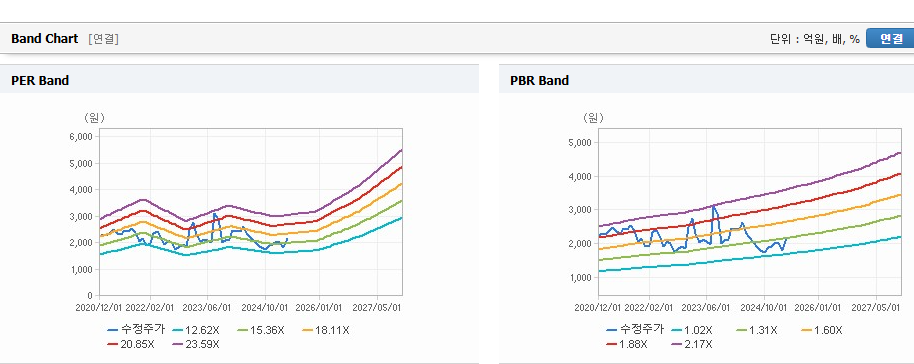Click 2027/05/01 x-axis label in PER chart
This screenshot has height=364, width=914.
tap(378, 307)
